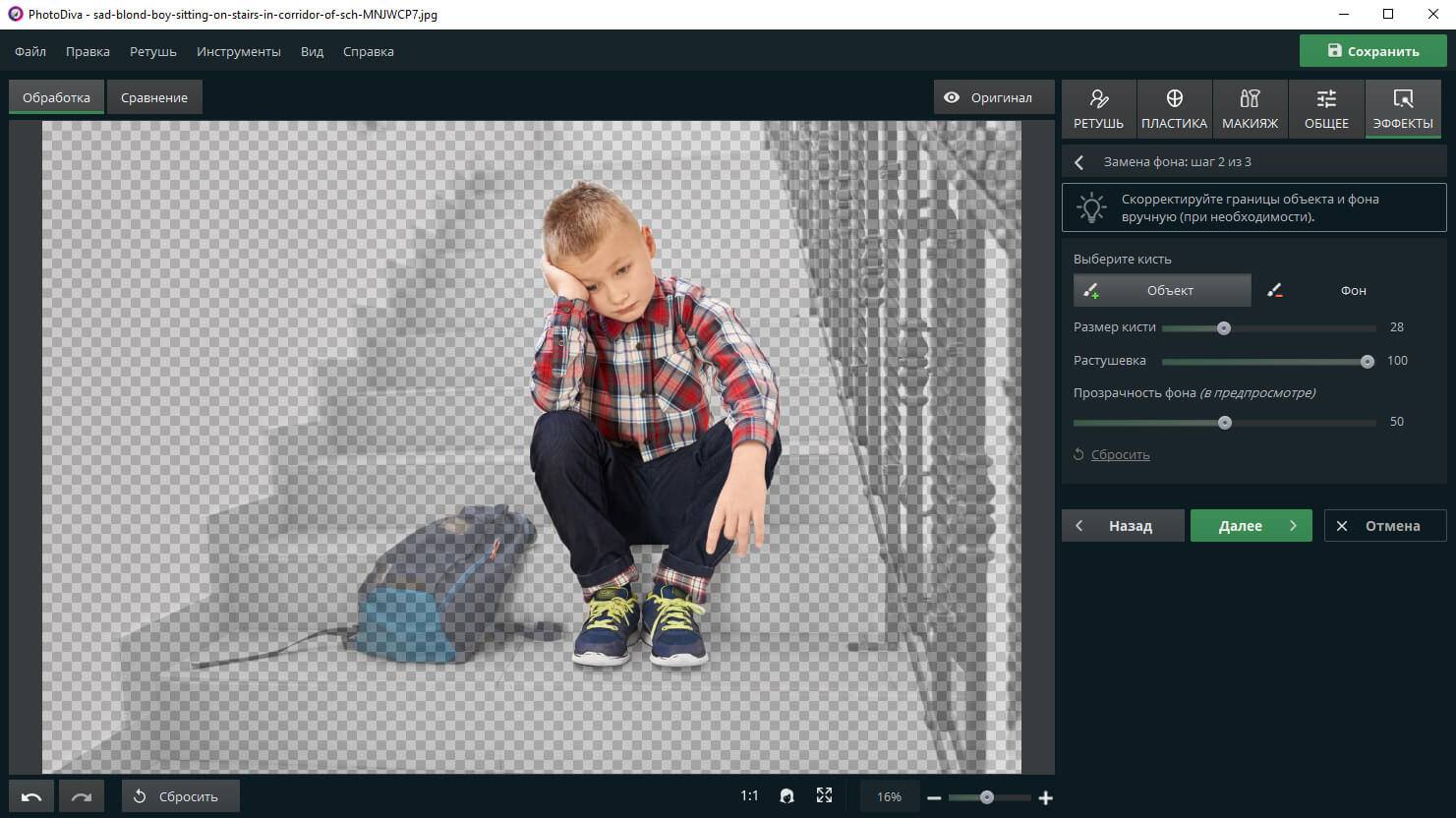Switch to the Сравнение tab
The image size is (1456, 818).
(x=154, y=97)
